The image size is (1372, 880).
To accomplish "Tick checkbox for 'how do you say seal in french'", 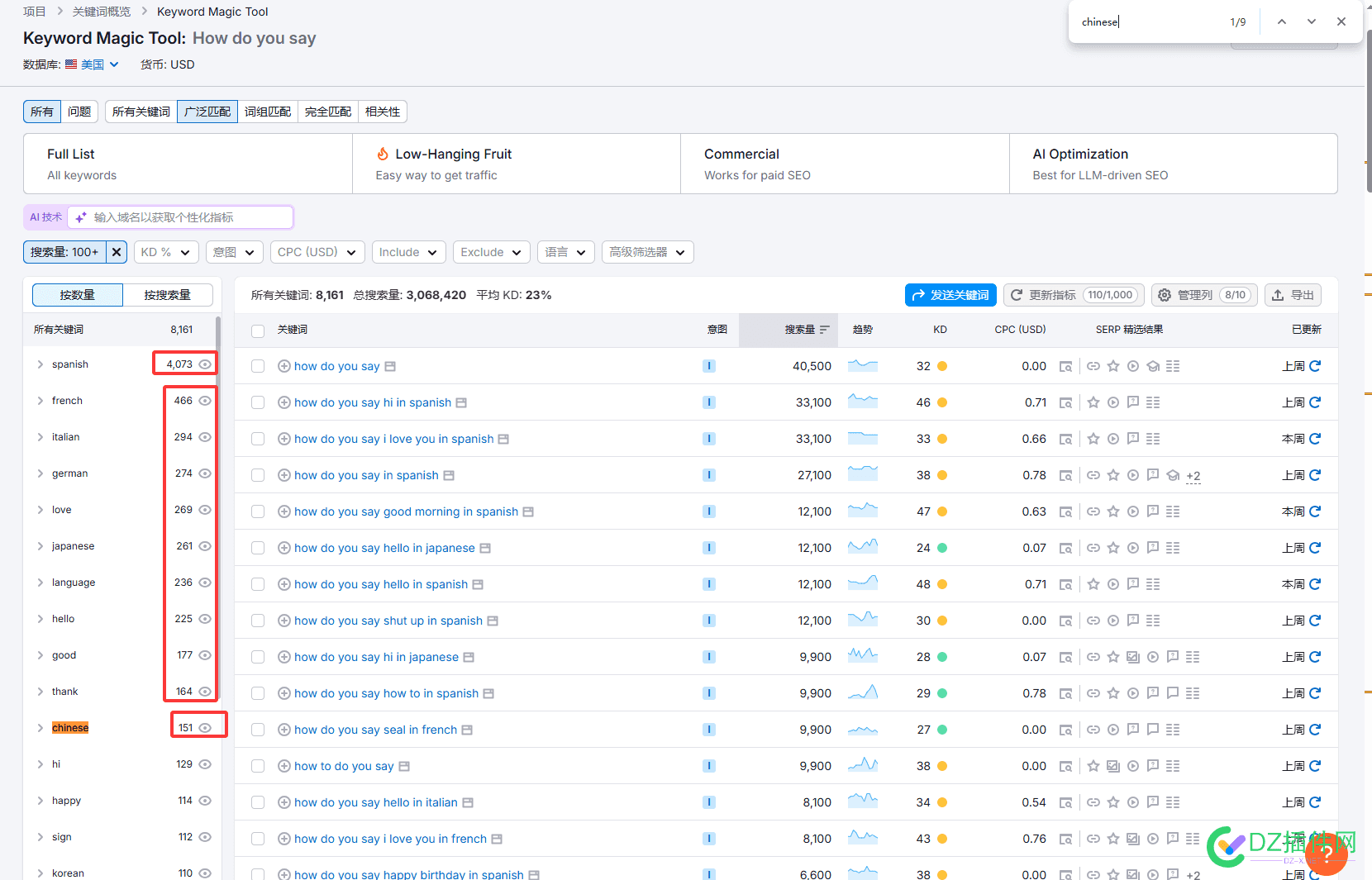I will [258, 730].
